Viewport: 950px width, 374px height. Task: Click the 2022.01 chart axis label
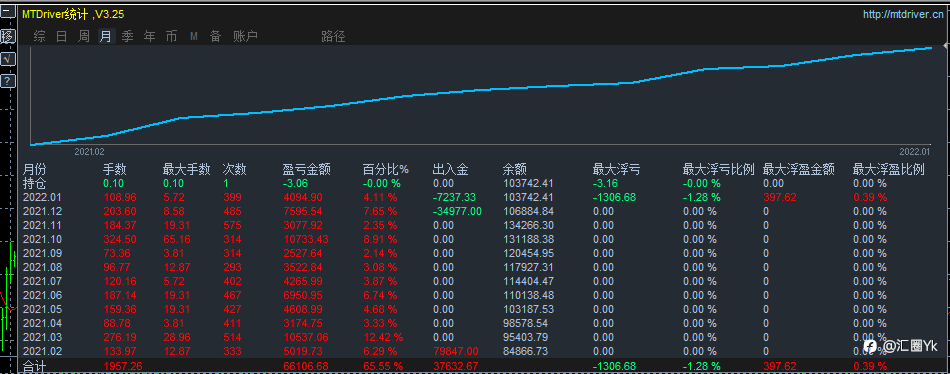pos(915,152)
